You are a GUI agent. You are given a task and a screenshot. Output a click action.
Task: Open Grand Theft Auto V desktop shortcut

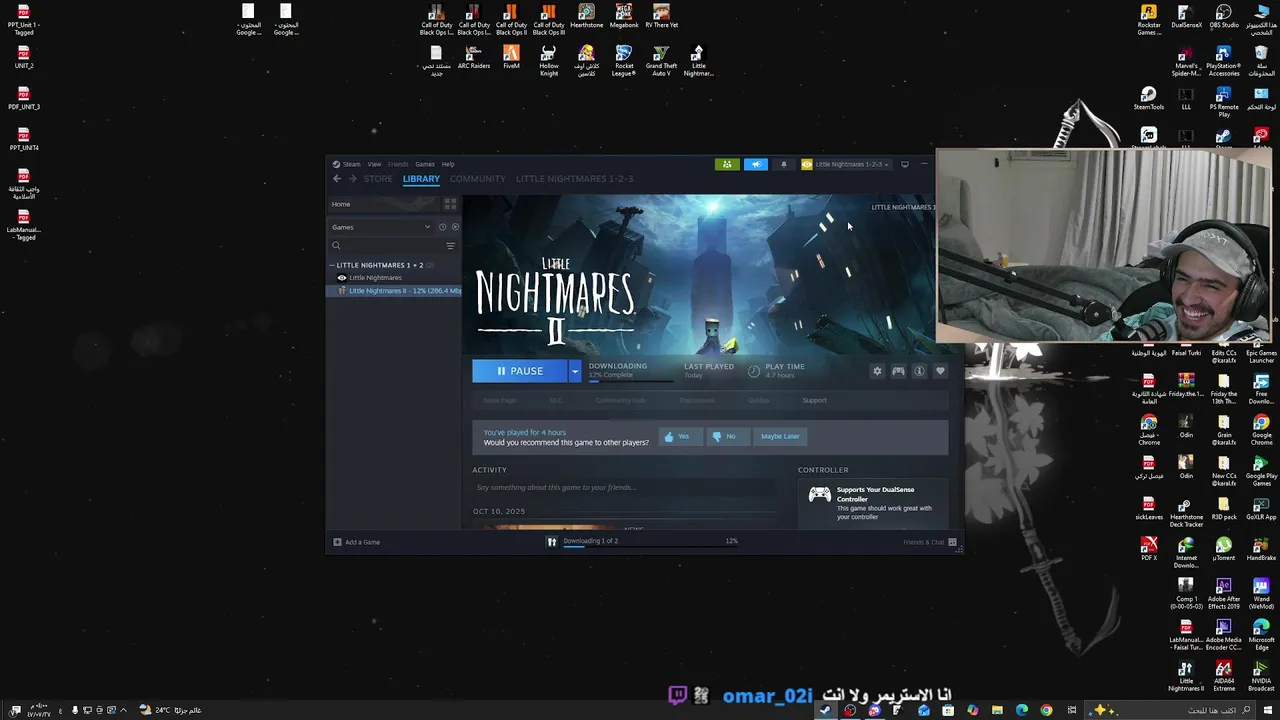[661, 61]
